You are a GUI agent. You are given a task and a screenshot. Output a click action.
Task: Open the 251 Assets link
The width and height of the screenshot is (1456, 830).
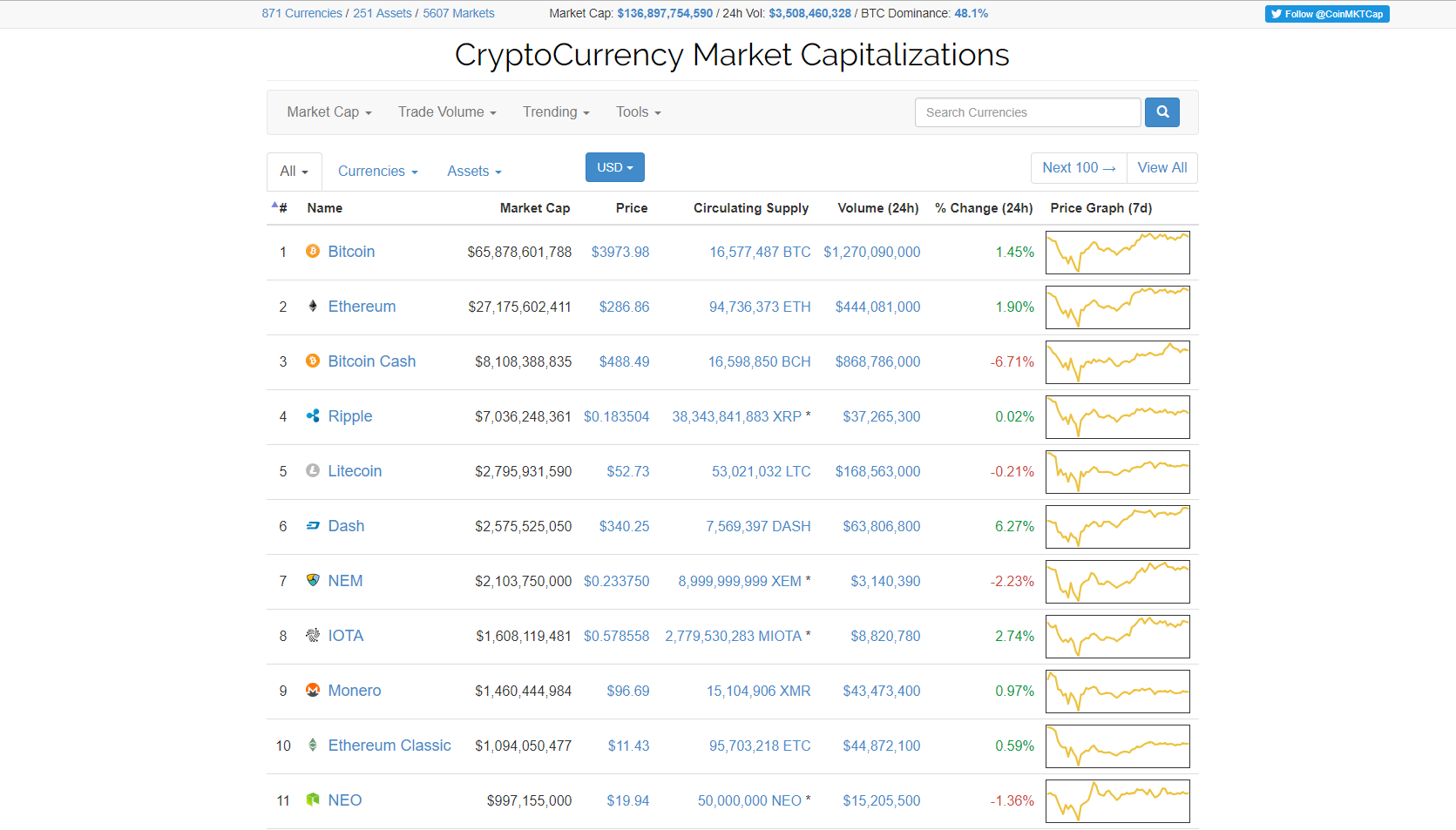click(x=383, y=13)
